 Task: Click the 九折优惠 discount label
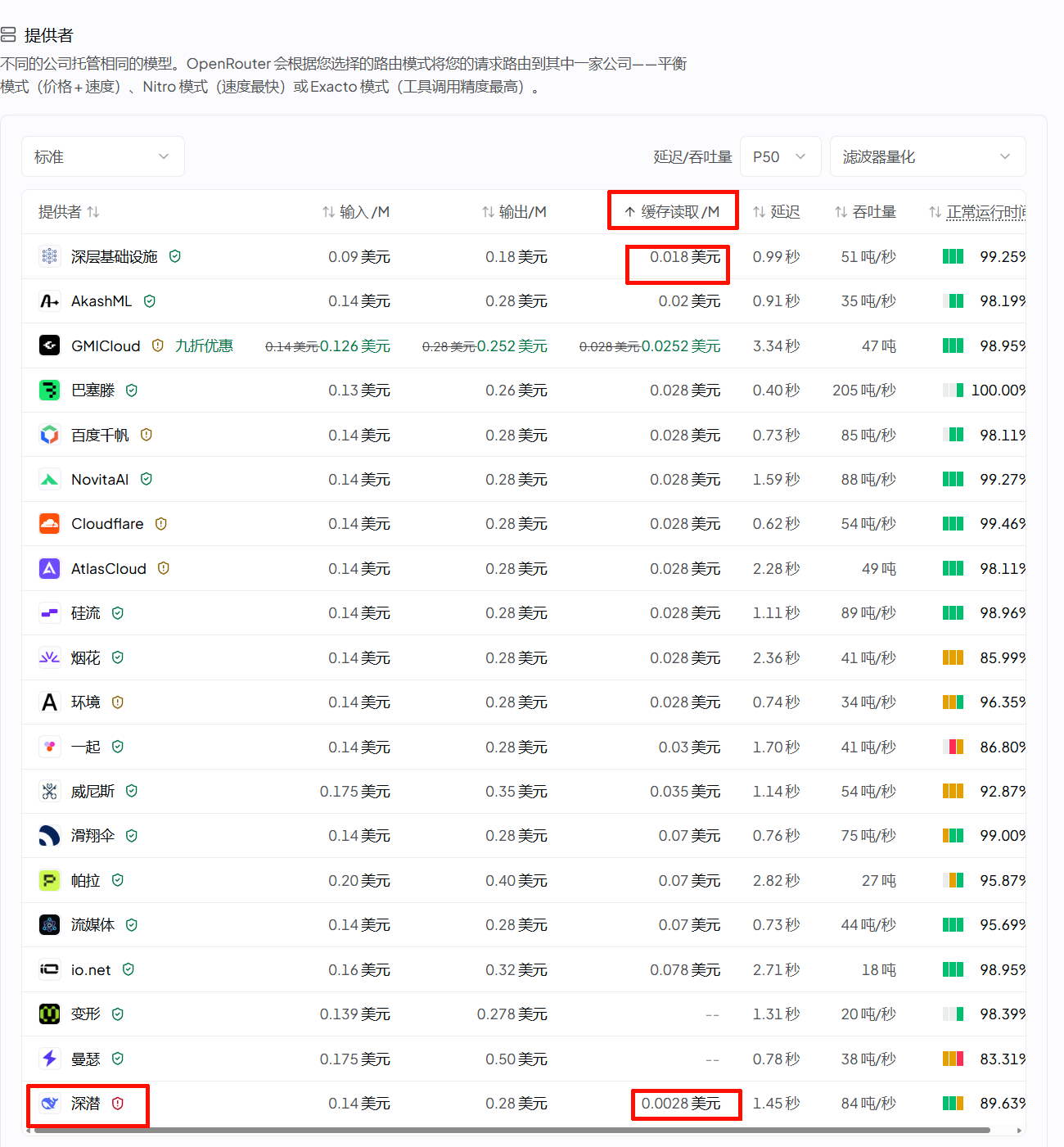click(x=204, y=345)
